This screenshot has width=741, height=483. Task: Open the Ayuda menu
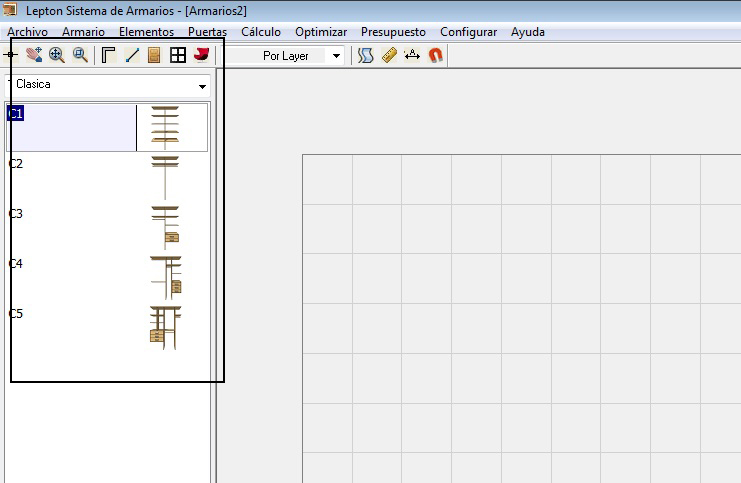[527, 32]
